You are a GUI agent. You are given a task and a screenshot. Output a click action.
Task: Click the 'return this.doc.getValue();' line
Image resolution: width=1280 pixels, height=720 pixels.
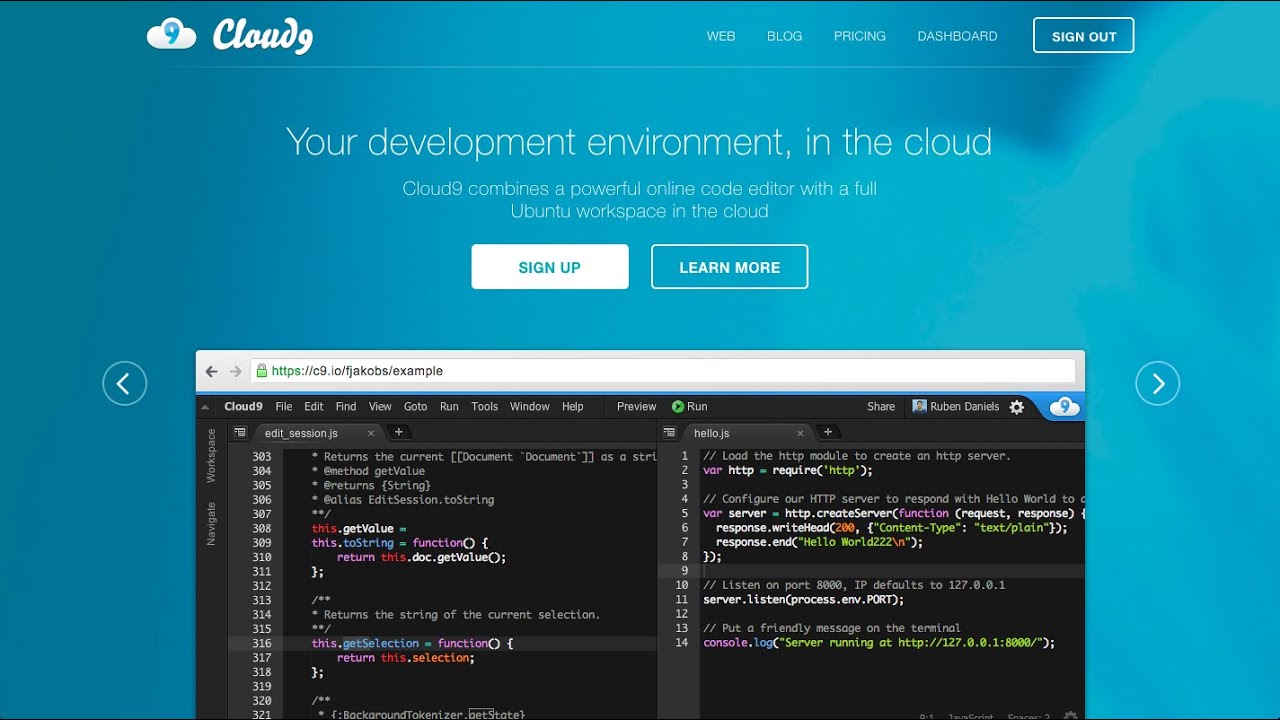422,557
